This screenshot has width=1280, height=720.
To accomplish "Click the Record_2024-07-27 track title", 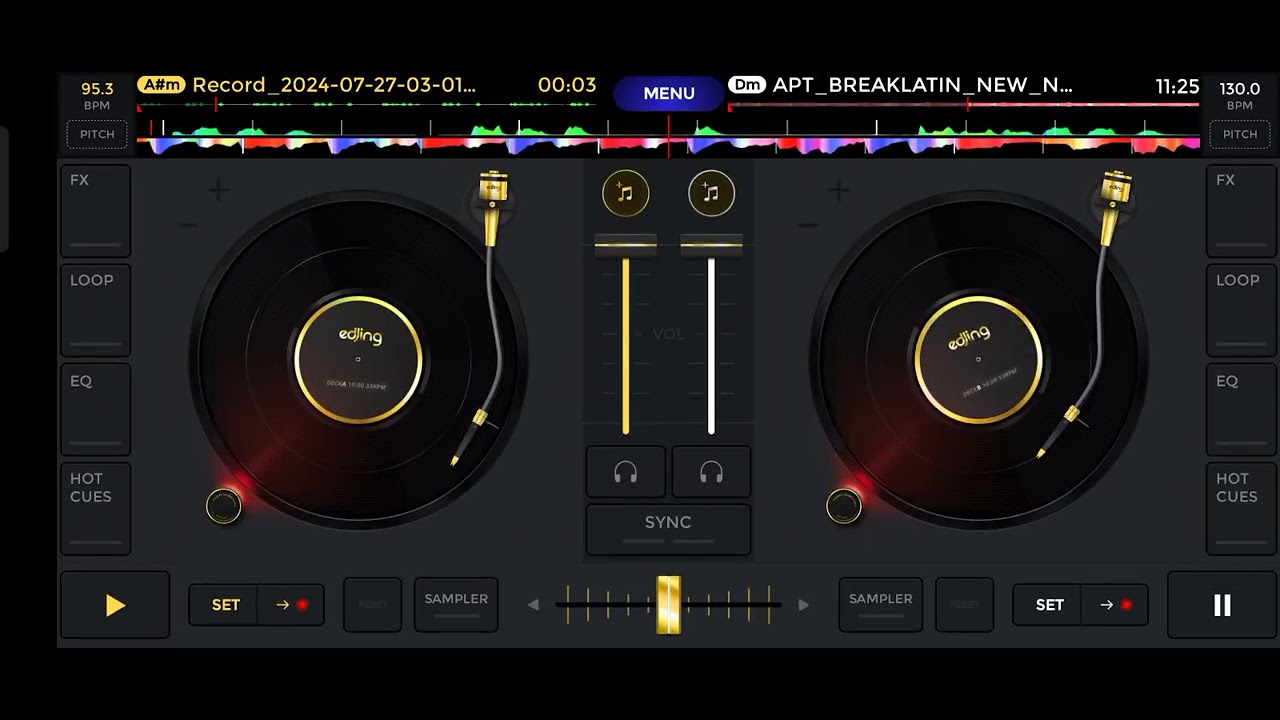I will tap(334, 85).
